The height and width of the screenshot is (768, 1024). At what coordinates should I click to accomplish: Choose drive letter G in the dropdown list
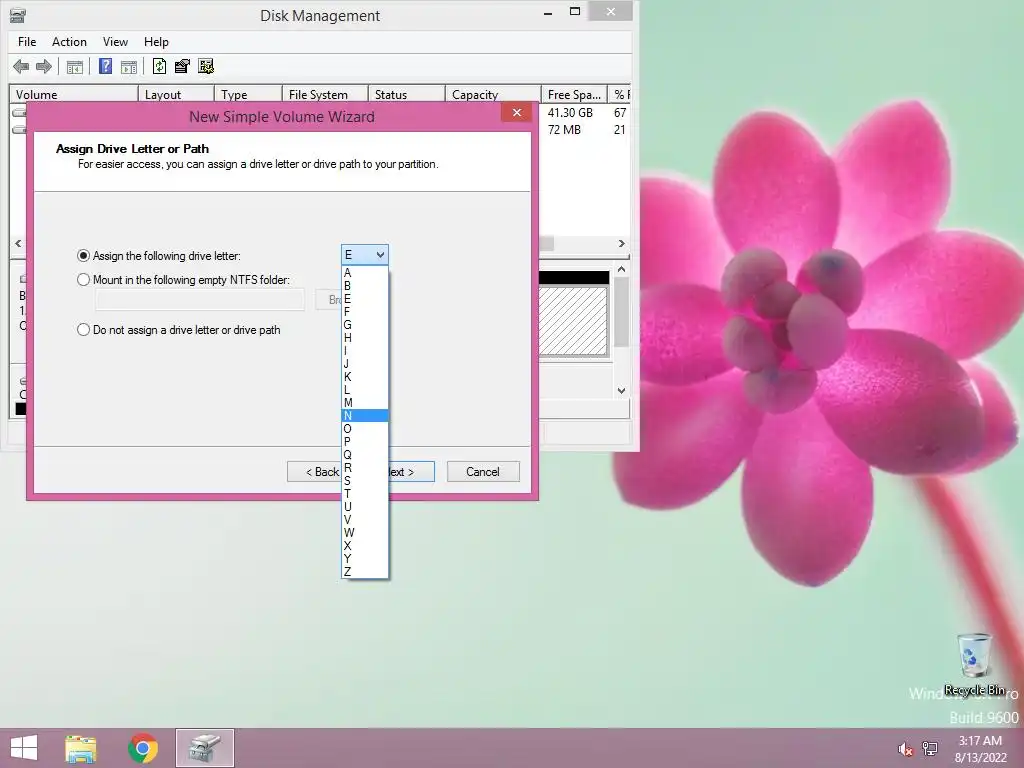click(x=364, y=325)
